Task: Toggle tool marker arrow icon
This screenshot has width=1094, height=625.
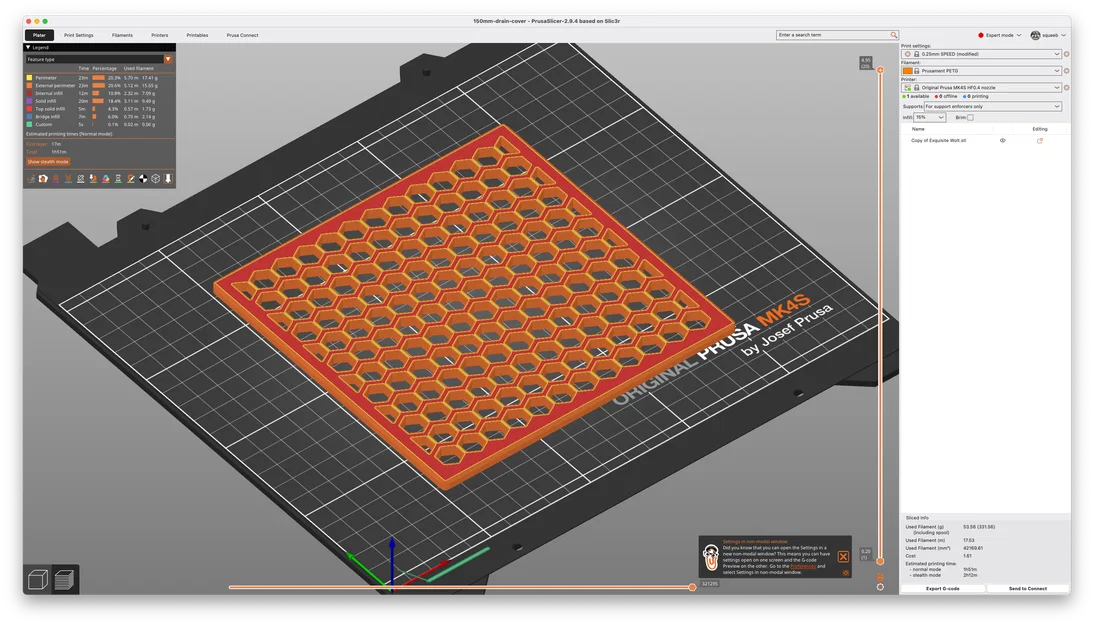Action: click(x=168, y=179)
